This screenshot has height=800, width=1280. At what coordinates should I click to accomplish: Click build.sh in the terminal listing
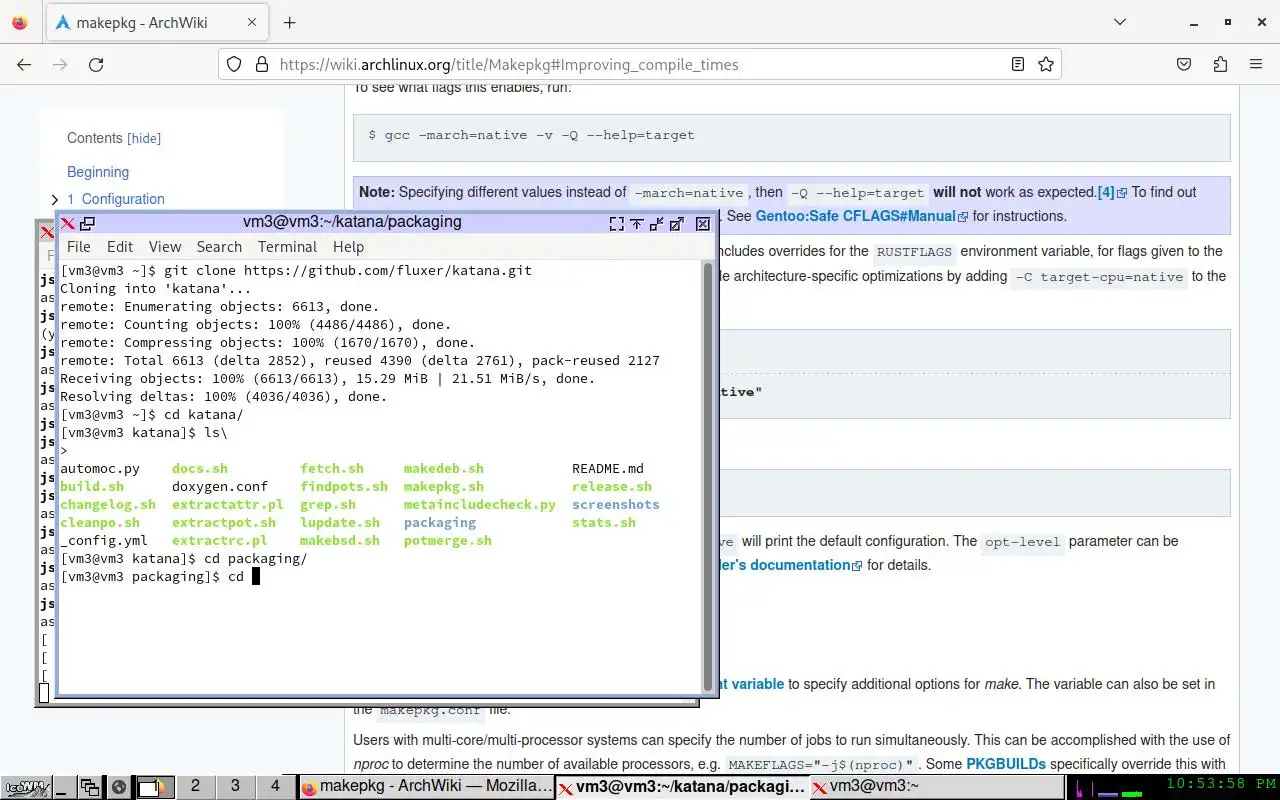point(92,487)
